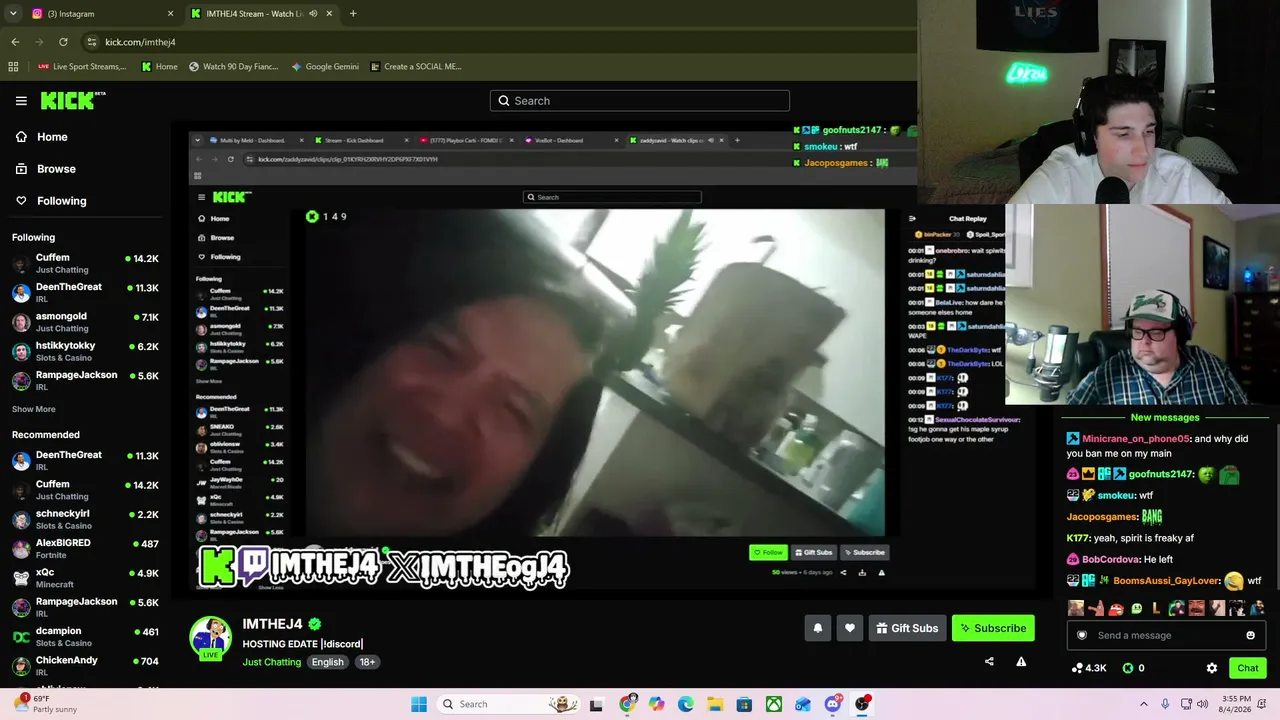Follow the channel with the heart icon

coord(850,628)
